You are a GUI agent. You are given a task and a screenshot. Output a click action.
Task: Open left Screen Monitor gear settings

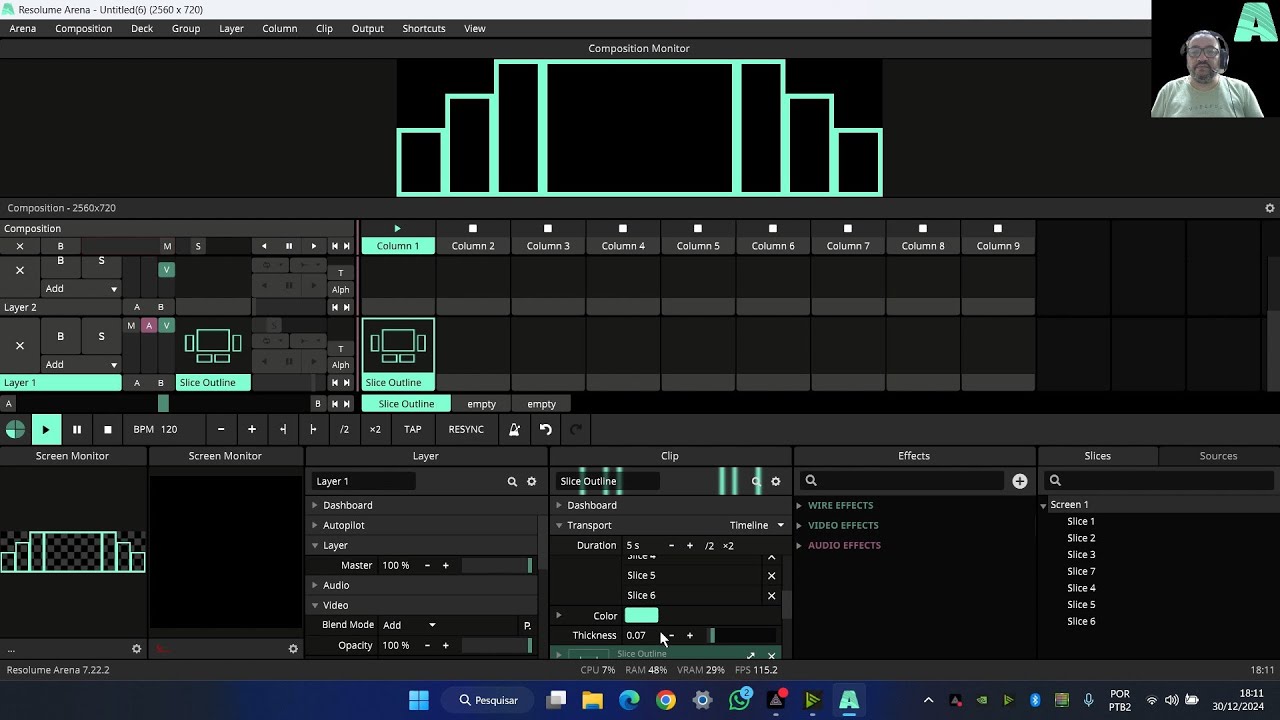pyautogui.click(x=137, y=649)
